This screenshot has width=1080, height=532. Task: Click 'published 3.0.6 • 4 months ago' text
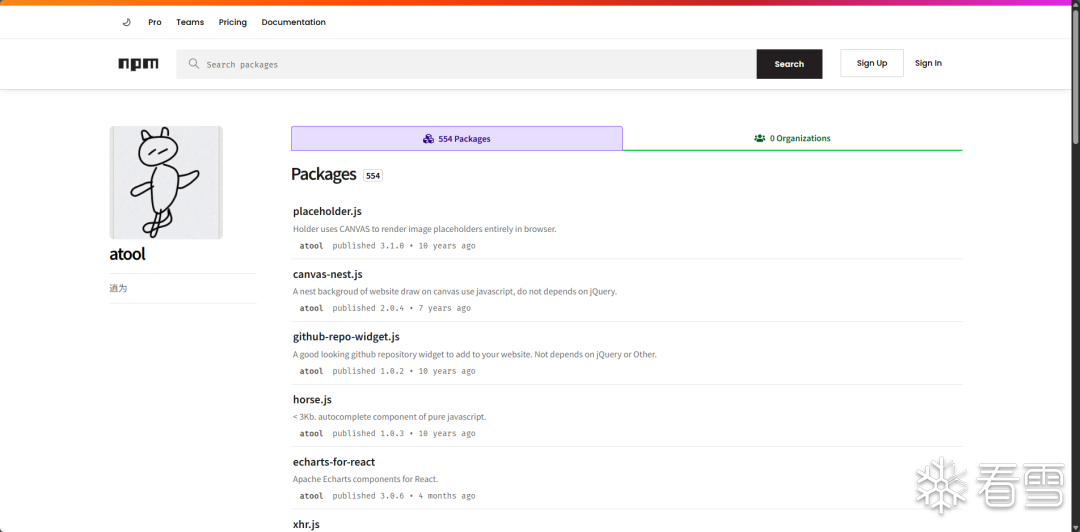coord(404,496)
